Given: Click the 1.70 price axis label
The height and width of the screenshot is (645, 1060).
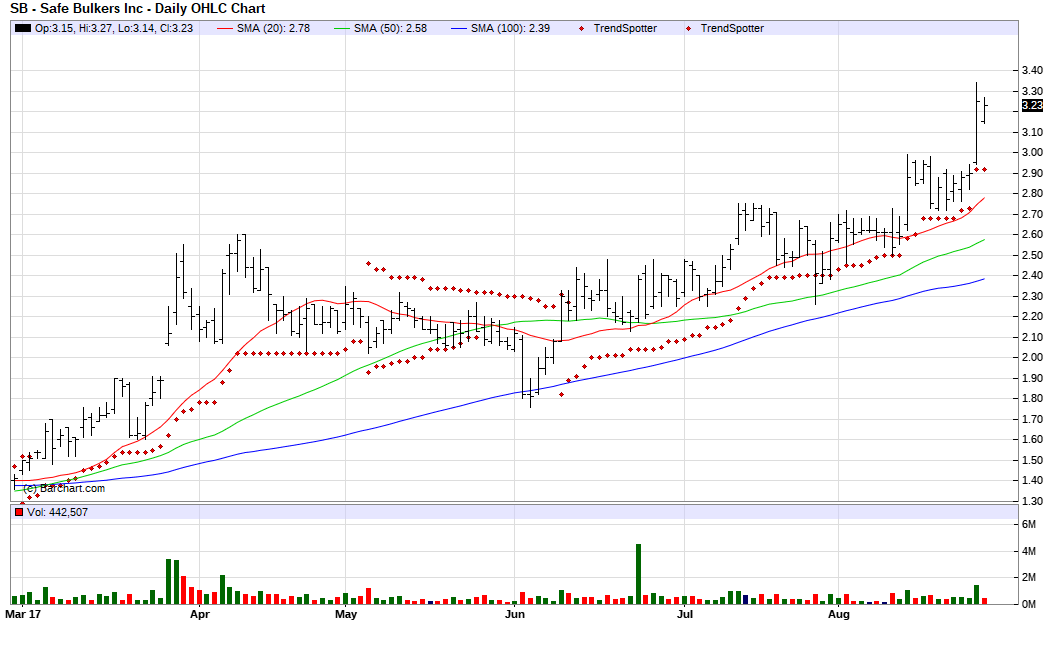Looking at the screenshot, I should click(x=1032, y=419).
